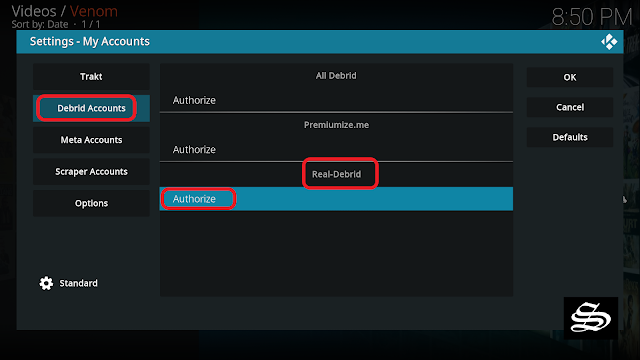Click the Premiumize.me section heading

tap(336, 125)
